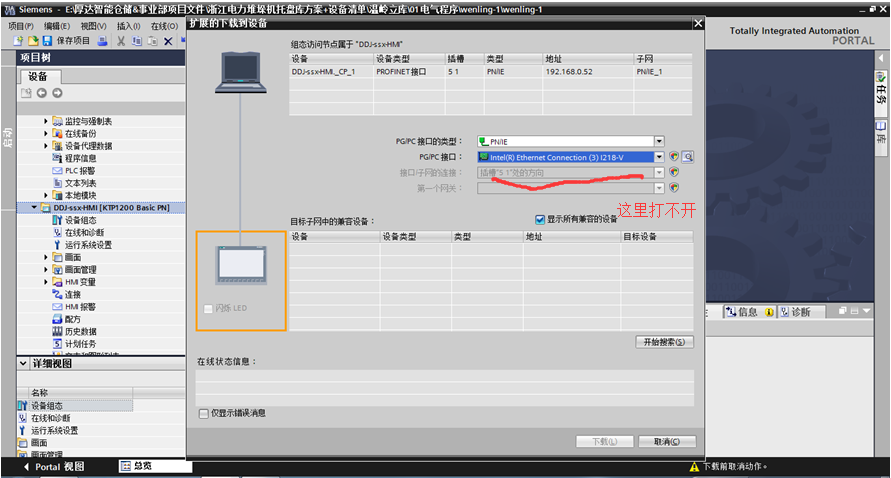Collapse the 详细视图 panel
Image resolution: width=891 pixels, height=478 pixels.
click(23, 363)
